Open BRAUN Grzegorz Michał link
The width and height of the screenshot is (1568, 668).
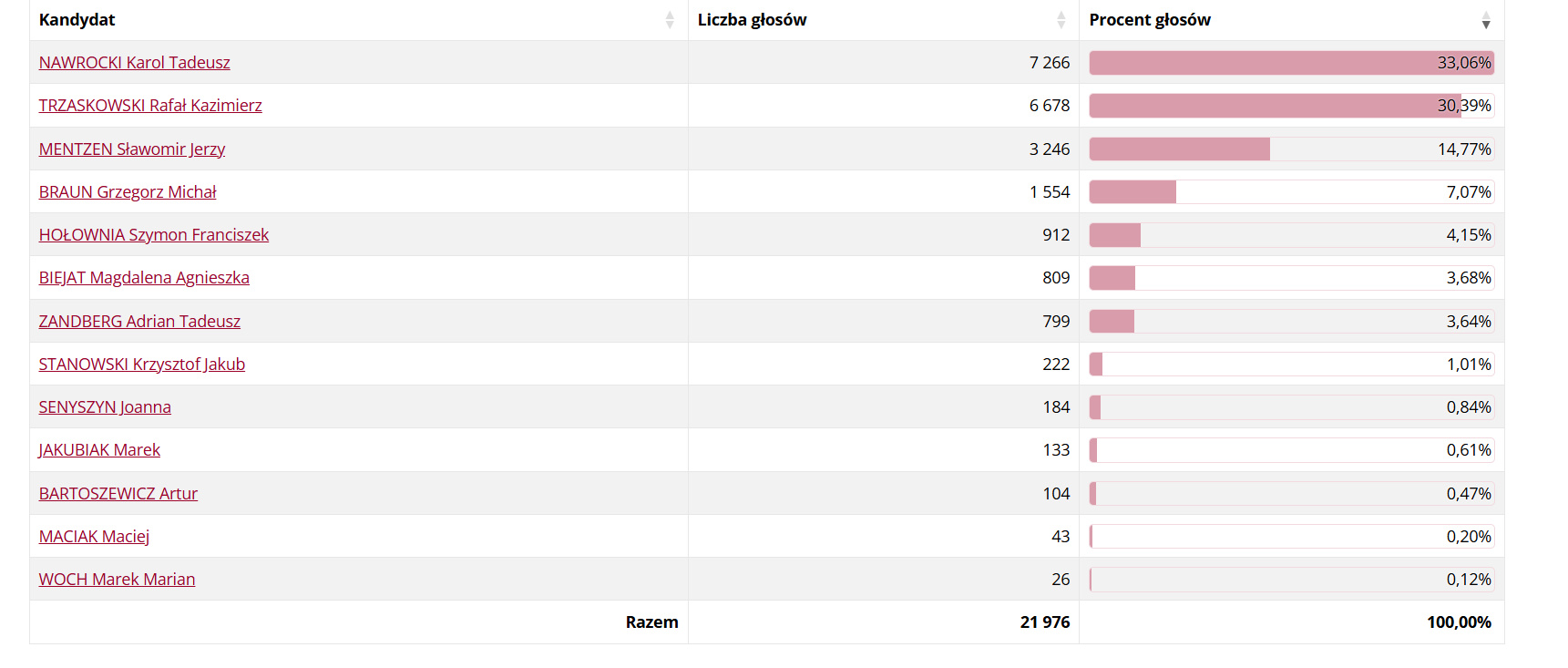pos(128,191)
